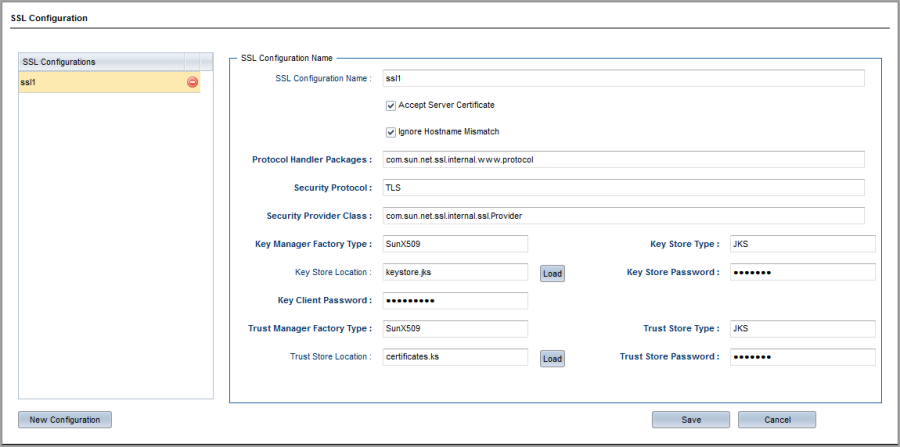Click into Security Protocol TLS field
This screenshot has width=900, height=447.
(623, 188)
